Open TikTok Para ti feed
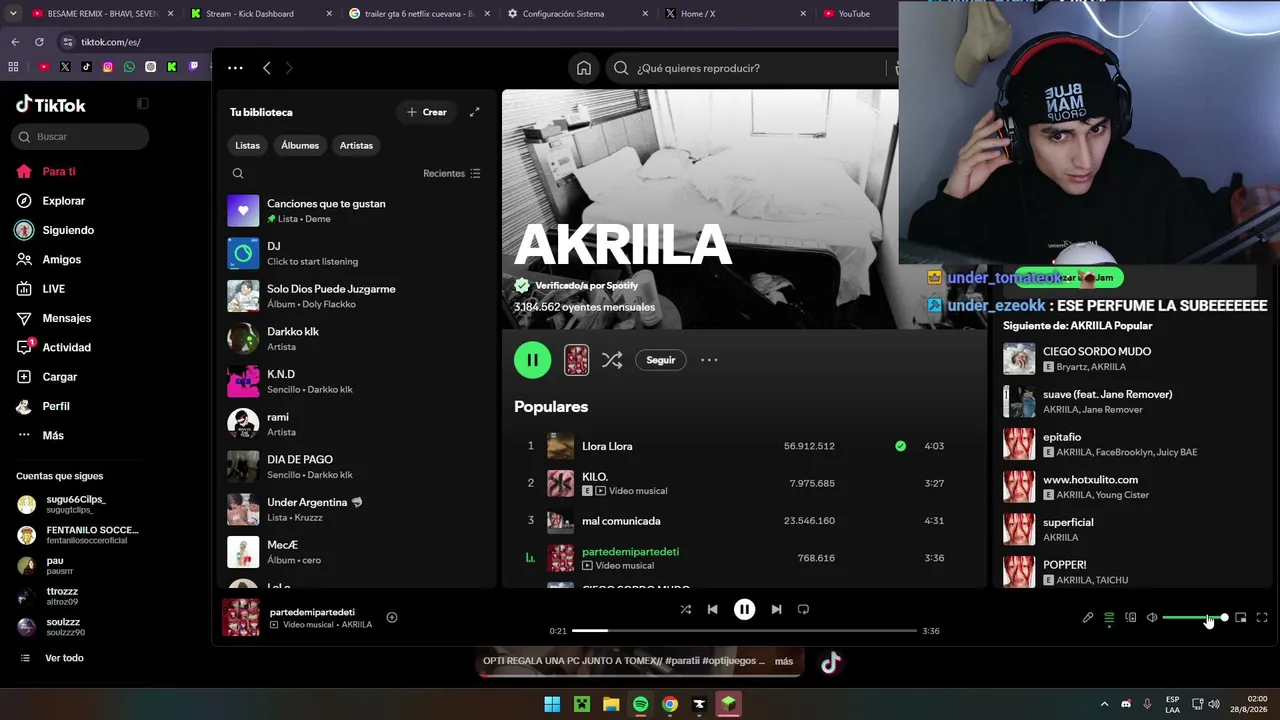 (46, 172)
